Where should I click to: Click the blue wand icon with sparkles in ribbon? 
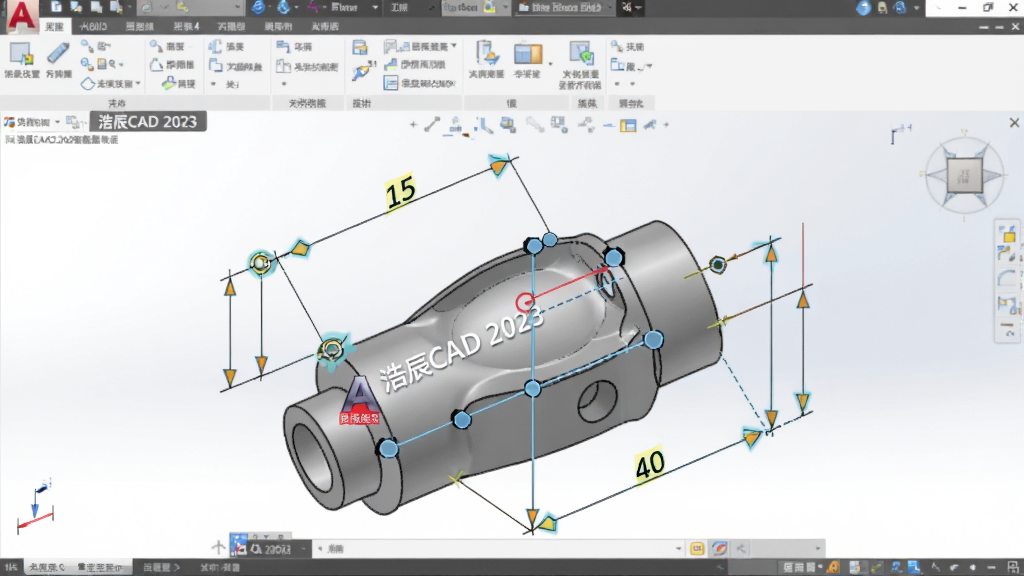(362, 71)
